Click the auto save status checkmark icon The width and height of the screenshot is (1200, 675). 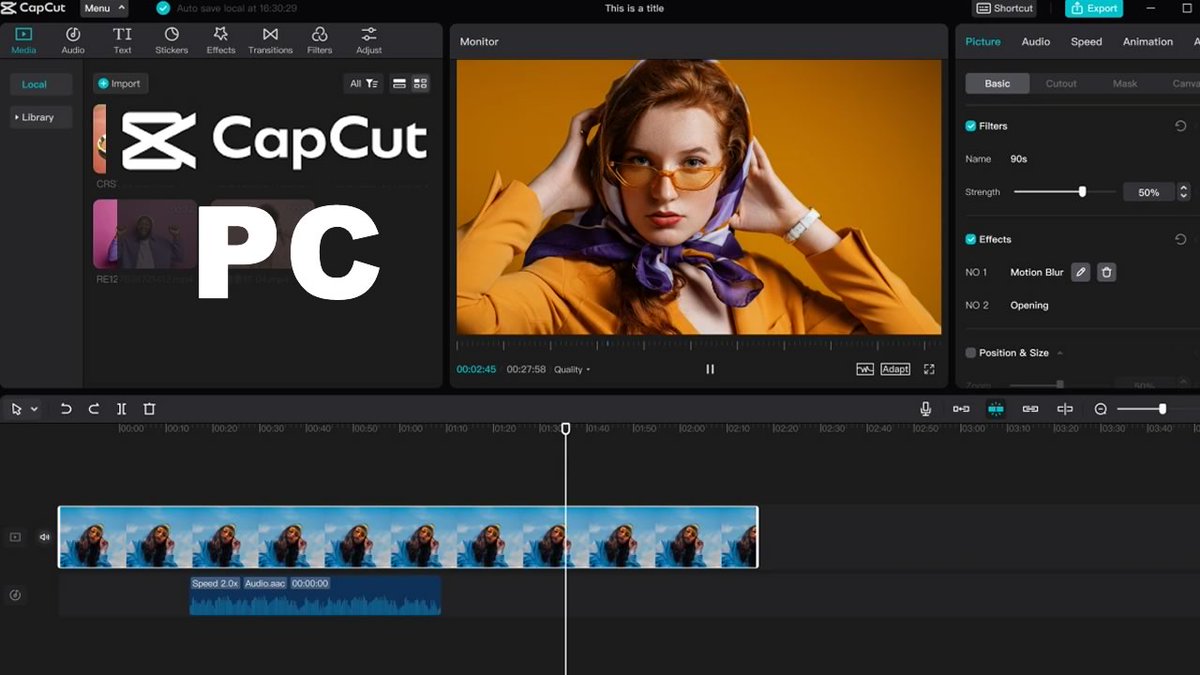[x=163, y=8]
